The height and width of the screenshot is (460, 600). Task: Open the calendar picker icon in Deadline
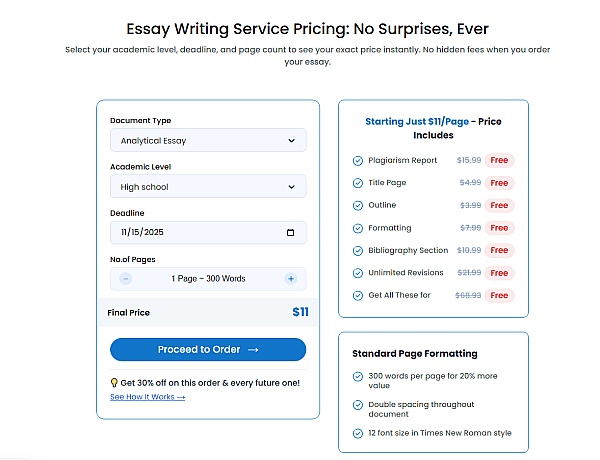pos(290,233)
